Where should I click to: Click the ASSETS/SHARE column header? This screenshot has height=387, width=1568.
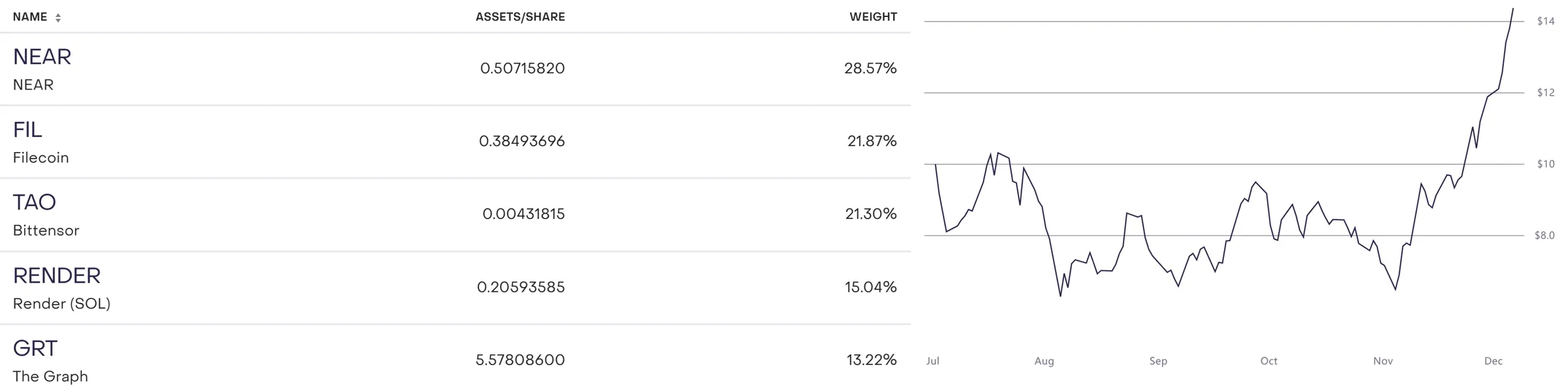point(520,17)
